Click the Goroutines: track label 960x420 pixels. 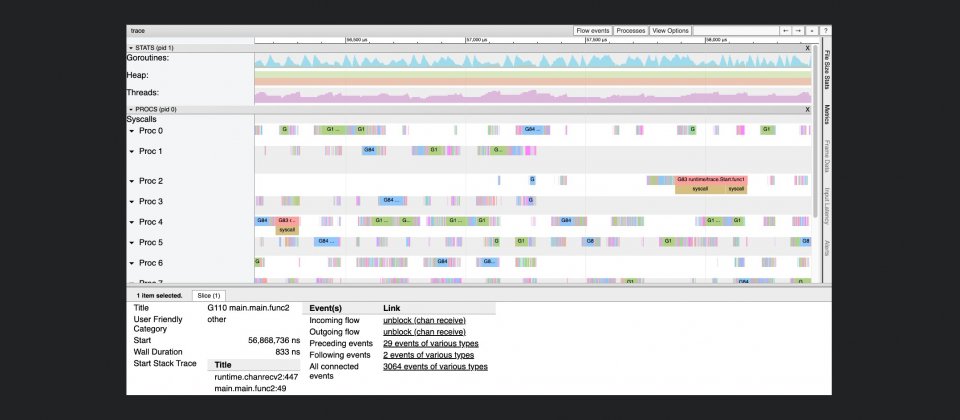coord(148,58)
